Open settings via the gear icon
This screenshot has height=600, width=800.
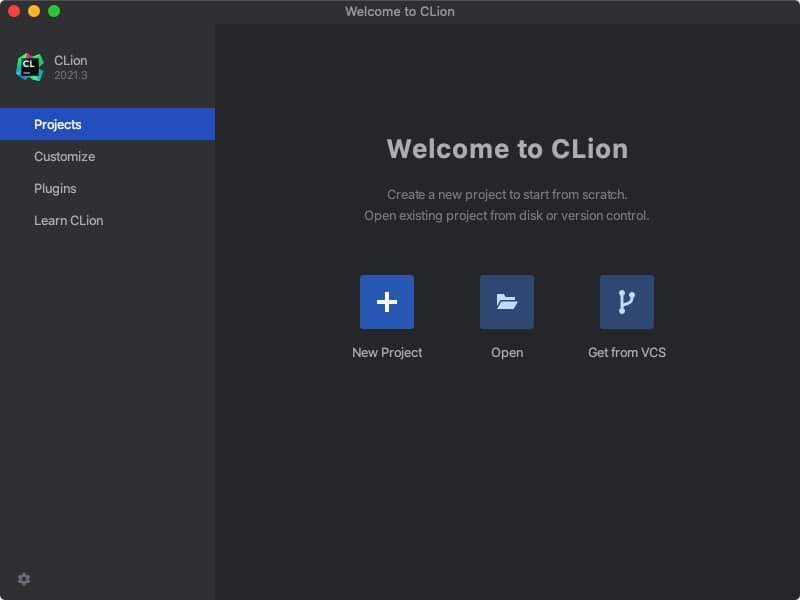pos(24,579)
